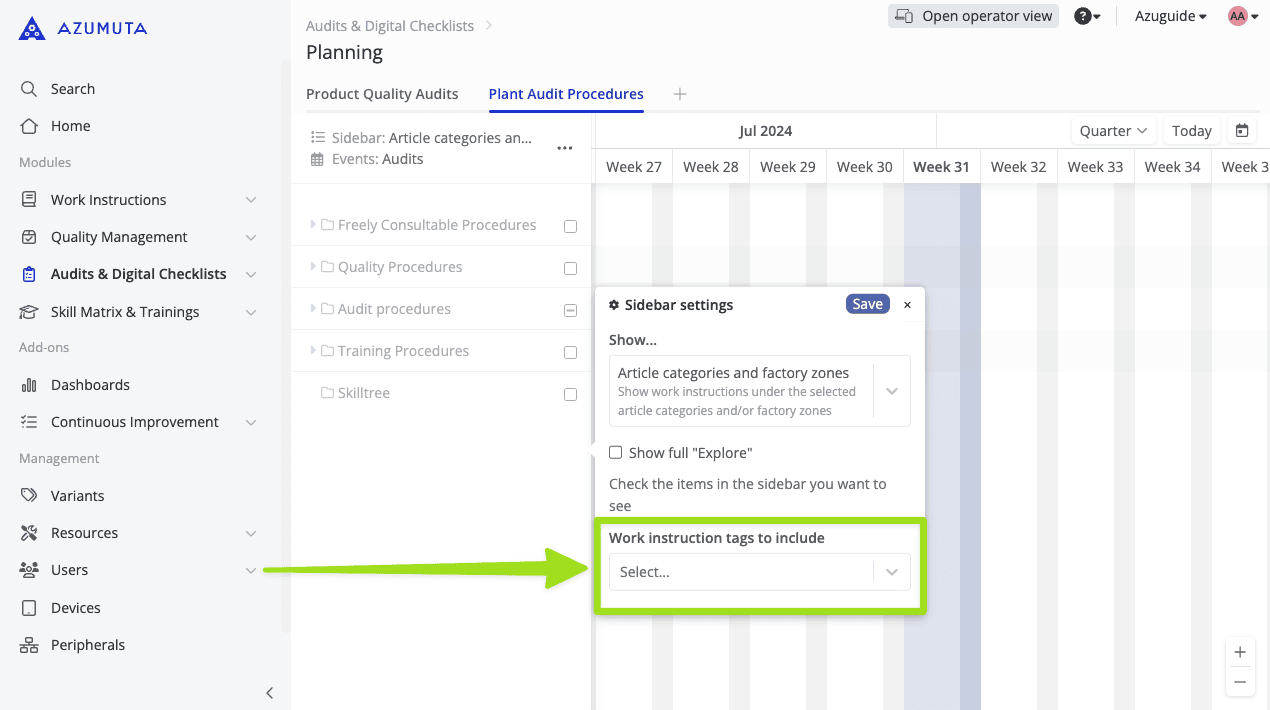This screenshot has width=1270, height=710.
Task: Open the three-dots sidebar options menu
Action: pyautogui.click(x=565, y=148)
